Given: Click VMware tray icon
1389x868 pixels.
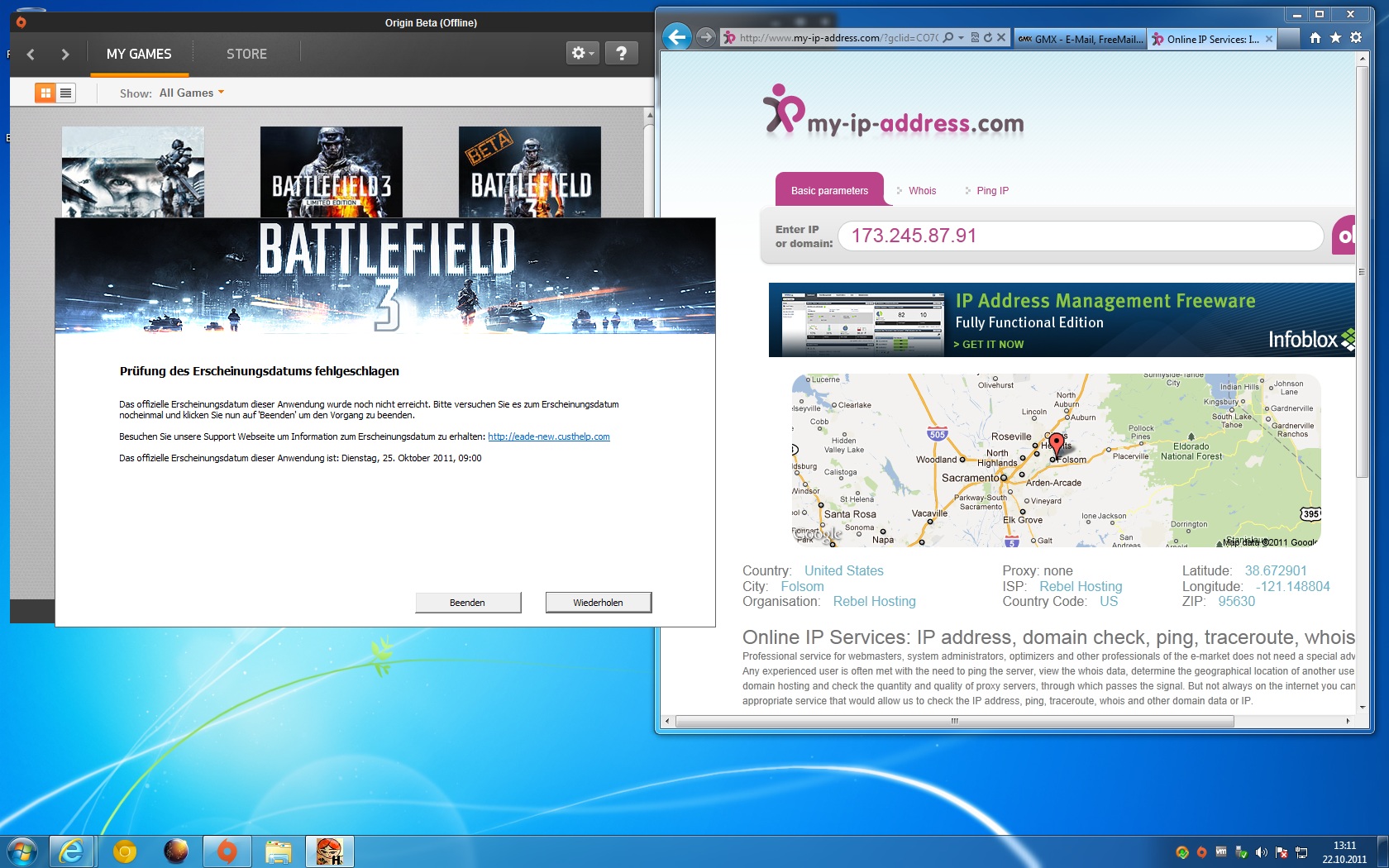Looking at the screenshot, I should tap(1221, 852).
